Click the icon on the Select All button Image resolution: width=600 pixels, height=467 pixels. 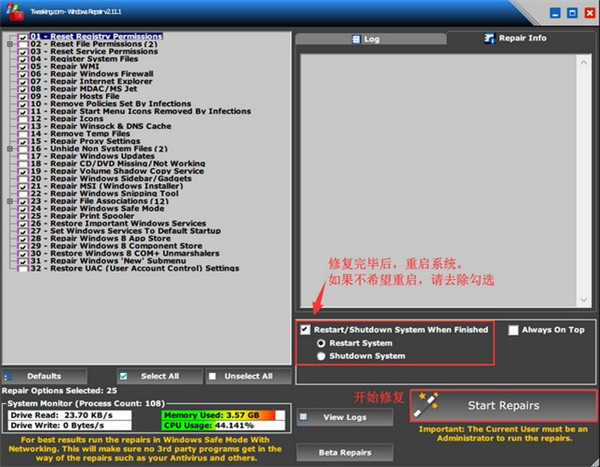click(x=125, y=376)
